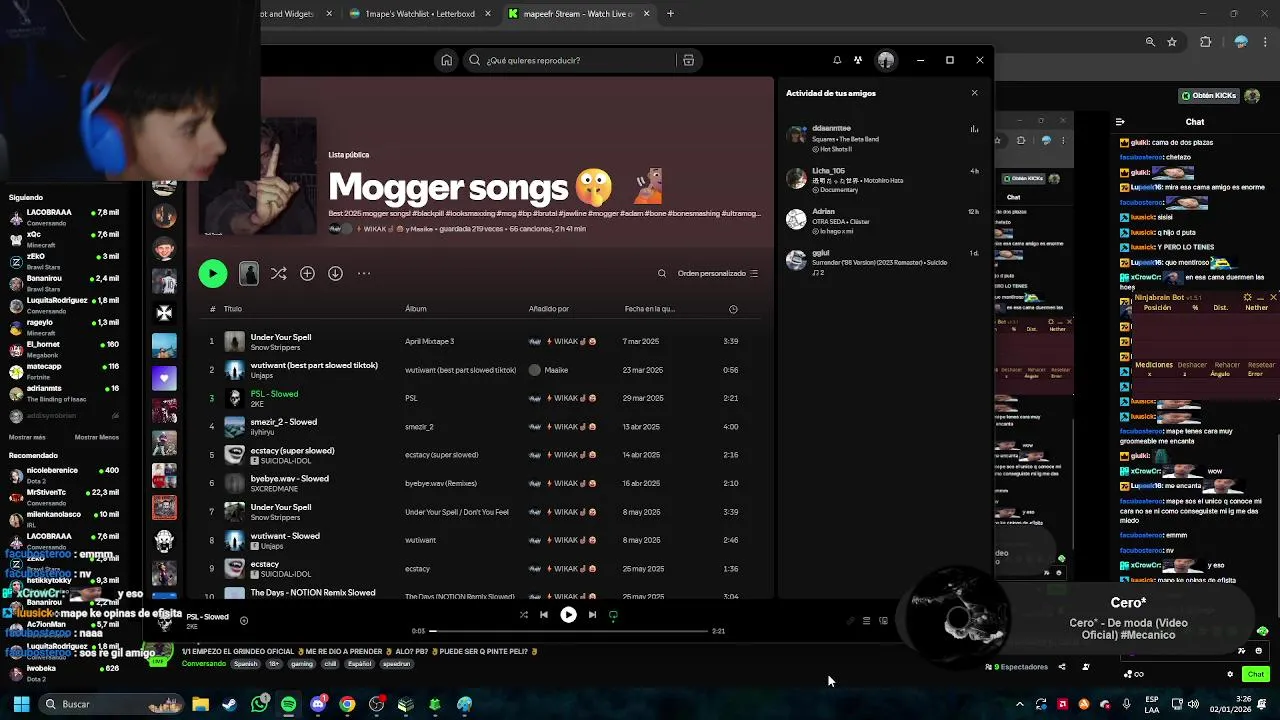Open artist Snow Strippers under first track
The height and width of the screenshot is (720, 1280).
tap(275, 347)
